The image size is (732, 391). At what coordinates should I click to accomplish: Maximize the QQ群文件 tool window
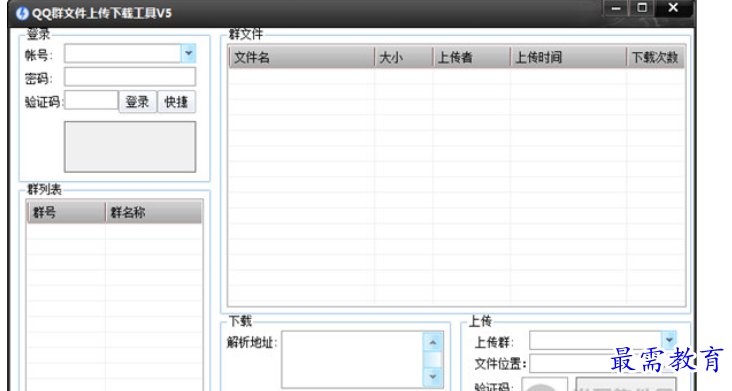click(642, 8)
